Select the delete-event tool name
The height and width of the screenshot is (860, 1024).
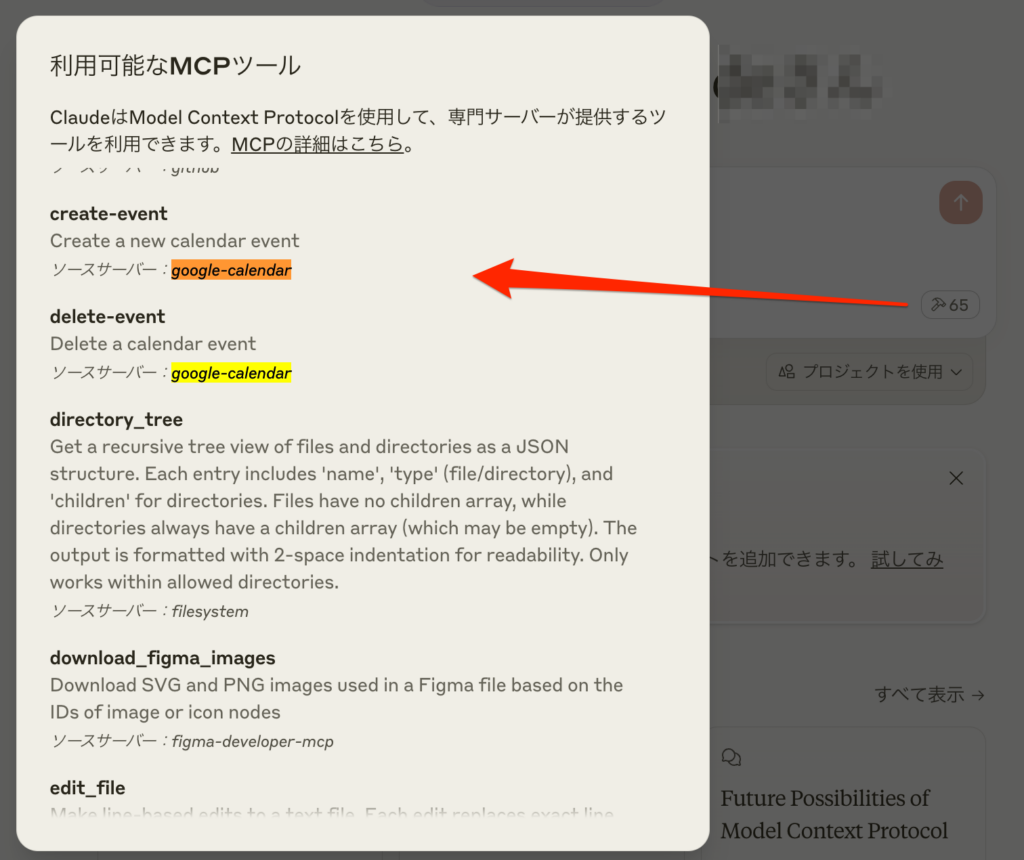coord(108,317)
